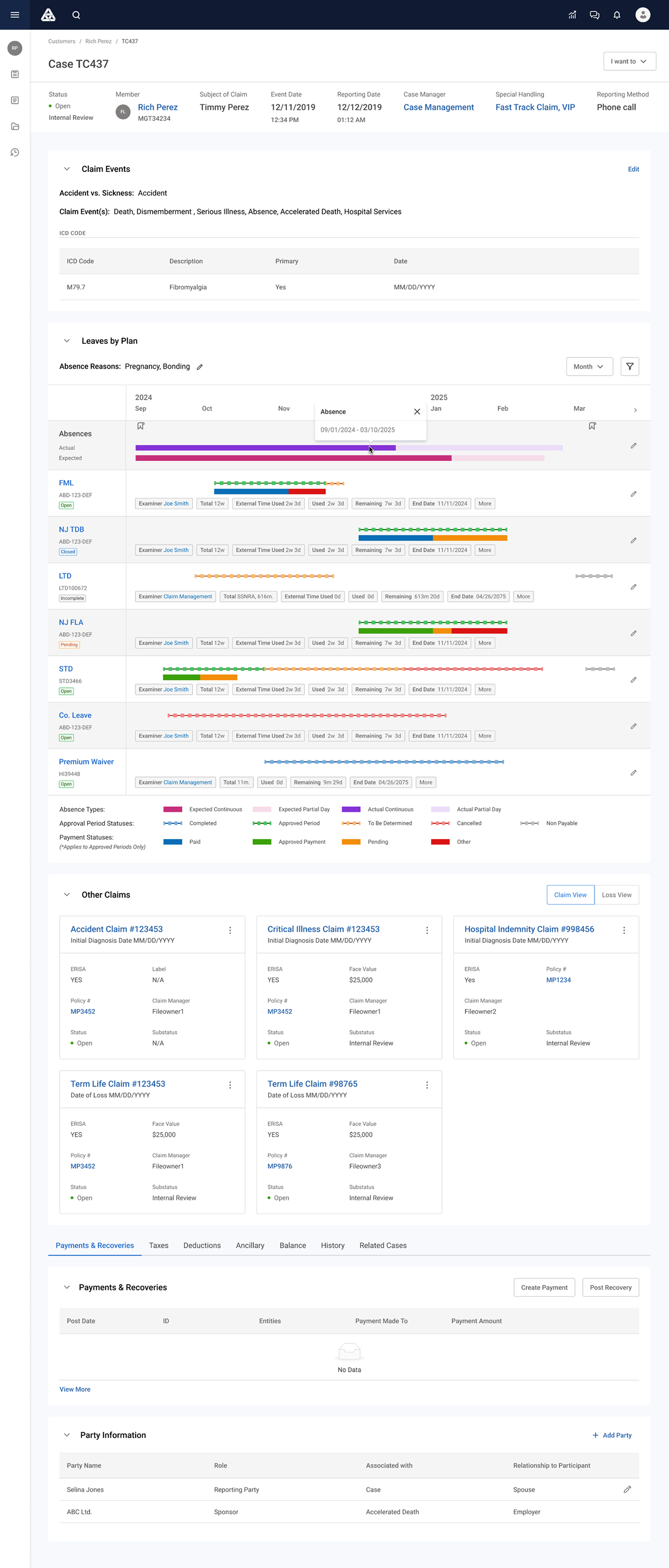Close the Absence tooltip popup
This screenshot has height=1568, width=669.
pyautogui.click(x=417, y=411)
